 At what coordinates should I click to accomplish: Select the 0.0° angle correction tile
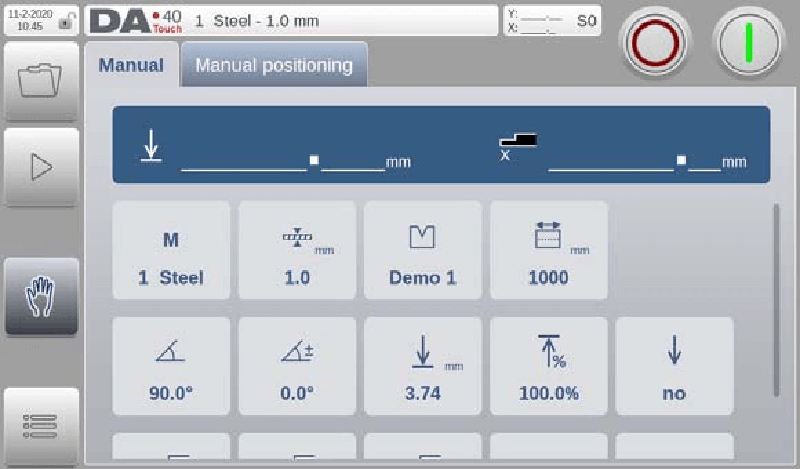[x=297, y=366]
